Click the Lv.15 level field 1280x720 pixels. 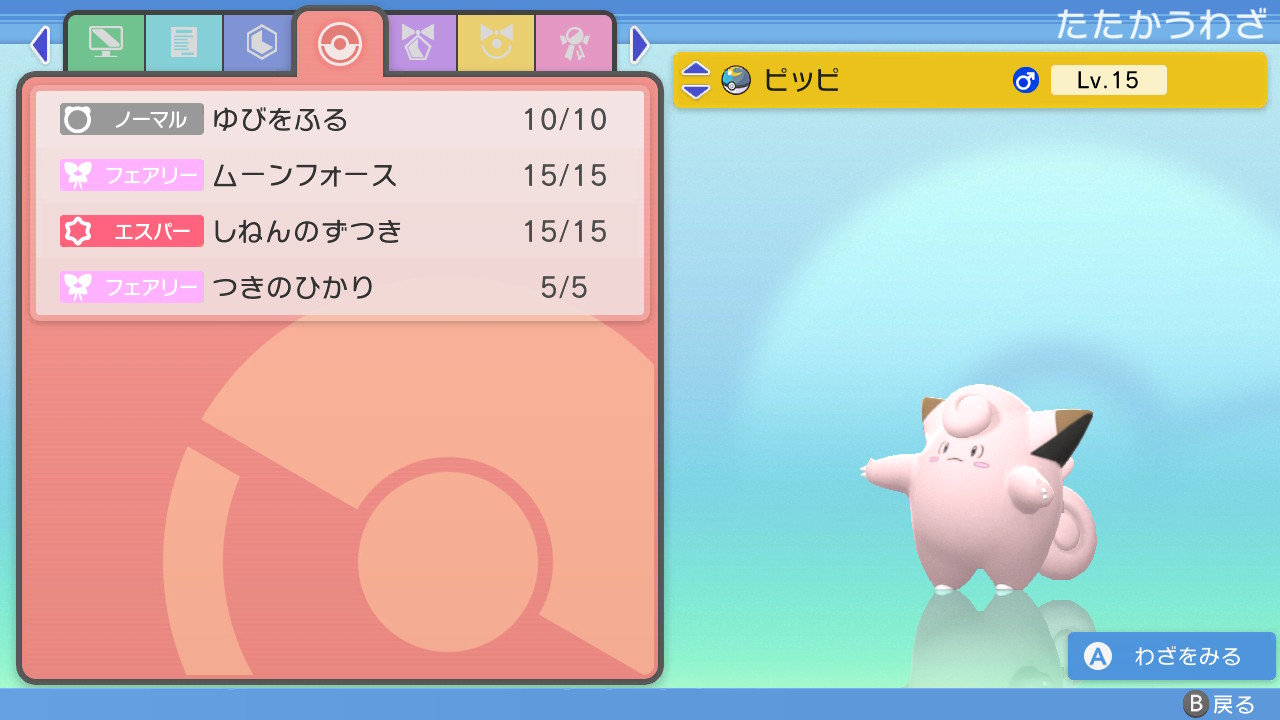pos(1108,80)
